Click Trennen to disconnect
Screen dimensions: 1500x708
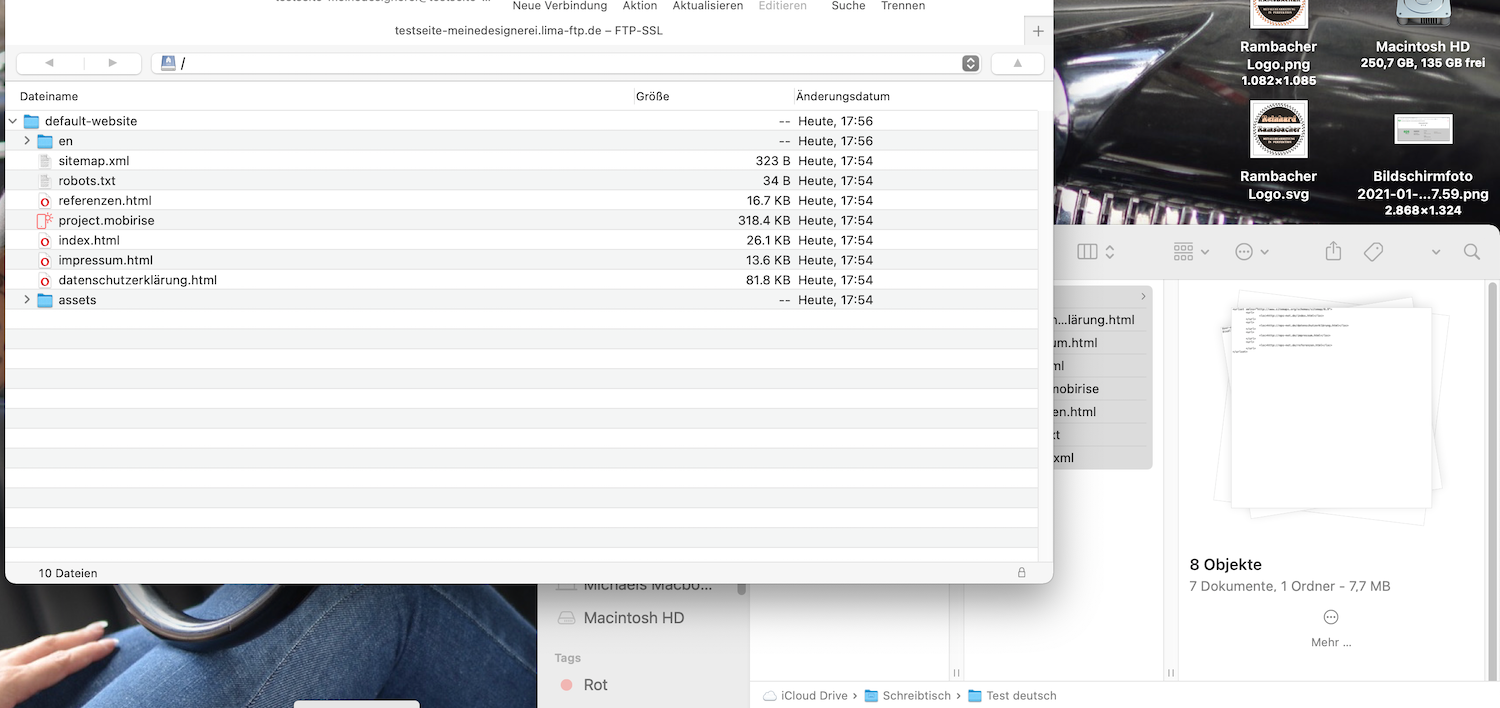[x=902, y=6]
